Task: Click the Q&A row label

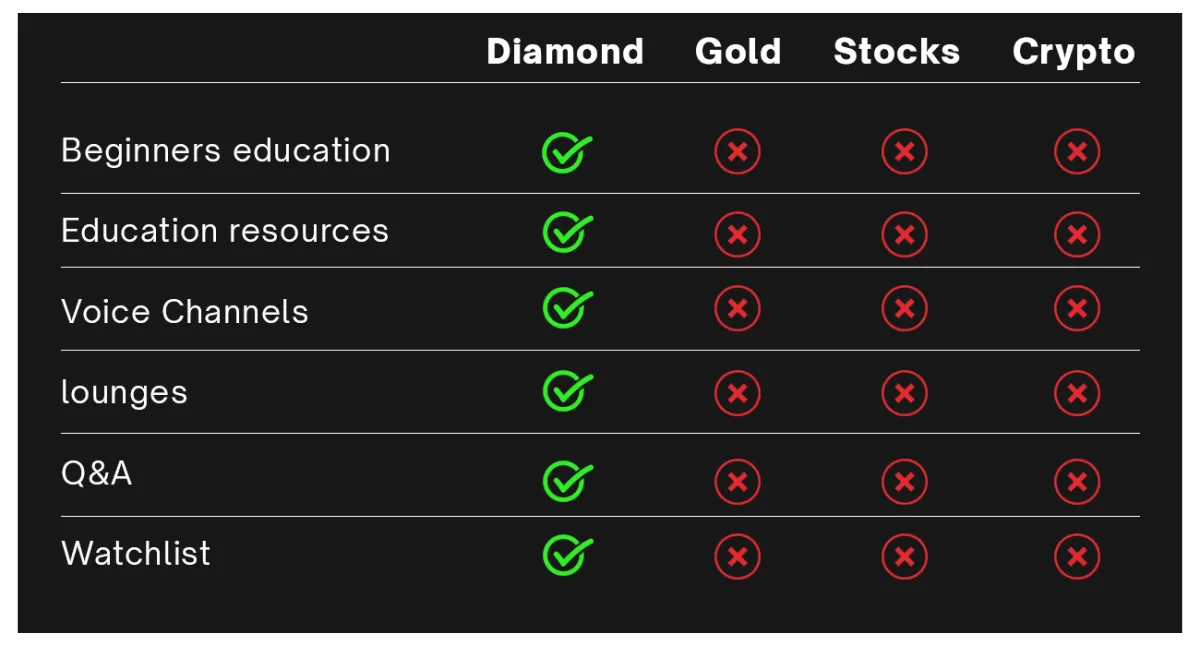Action: click(x=96, y=473)
